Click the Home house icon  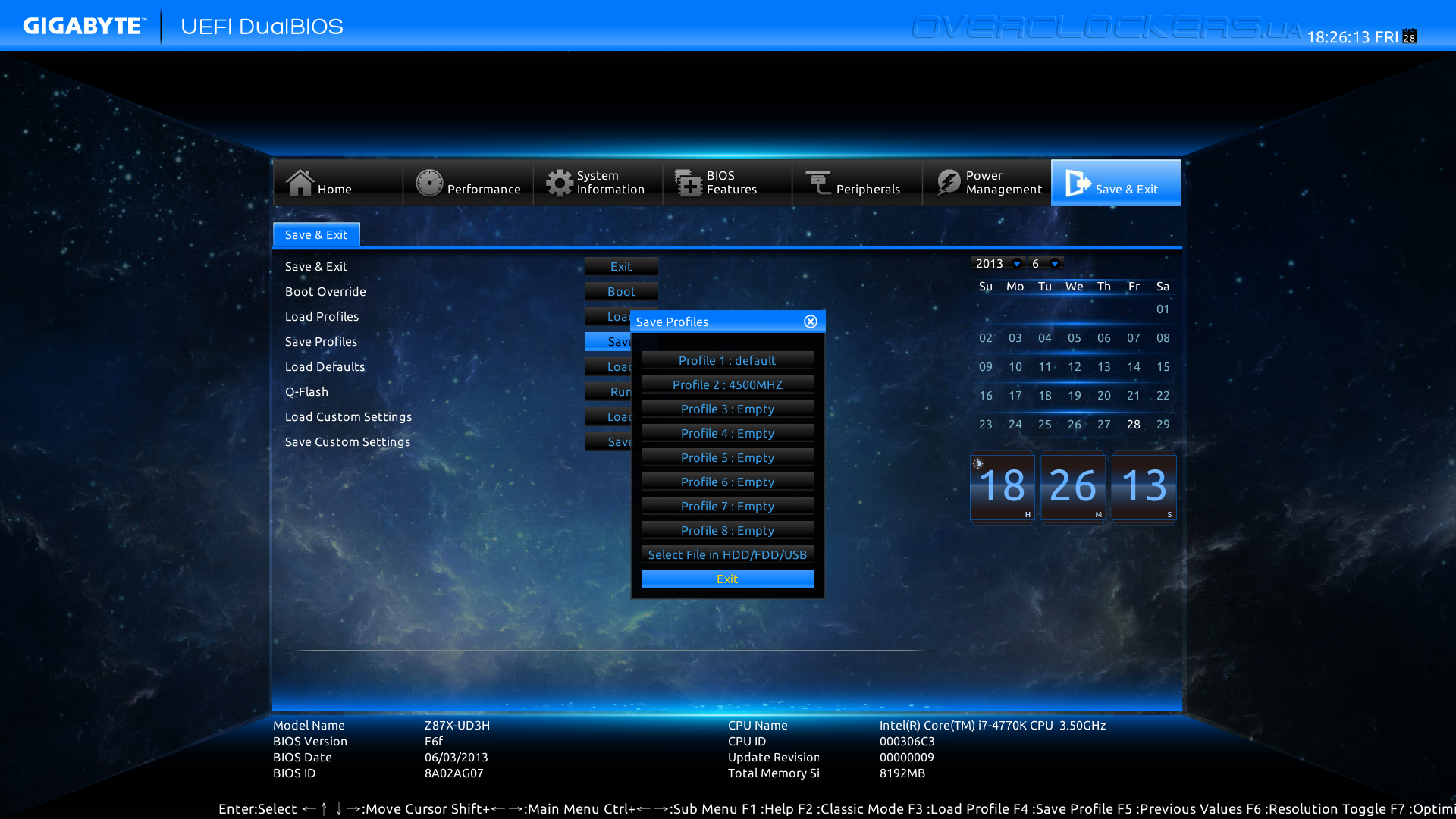click(300, 183)
